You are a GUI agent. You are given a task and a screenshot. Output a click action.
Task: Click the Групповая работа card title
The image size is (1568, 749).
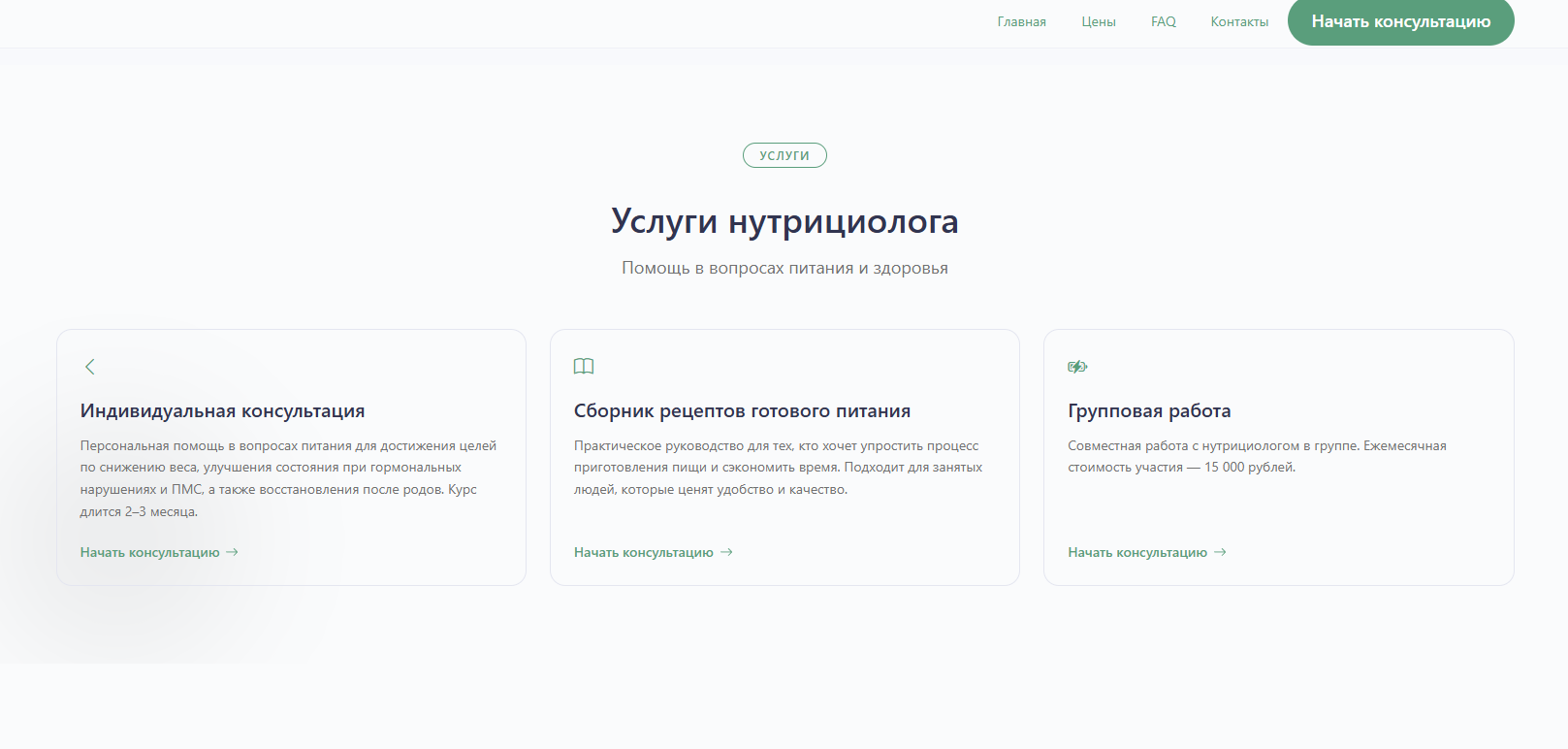pos(1149,410)
